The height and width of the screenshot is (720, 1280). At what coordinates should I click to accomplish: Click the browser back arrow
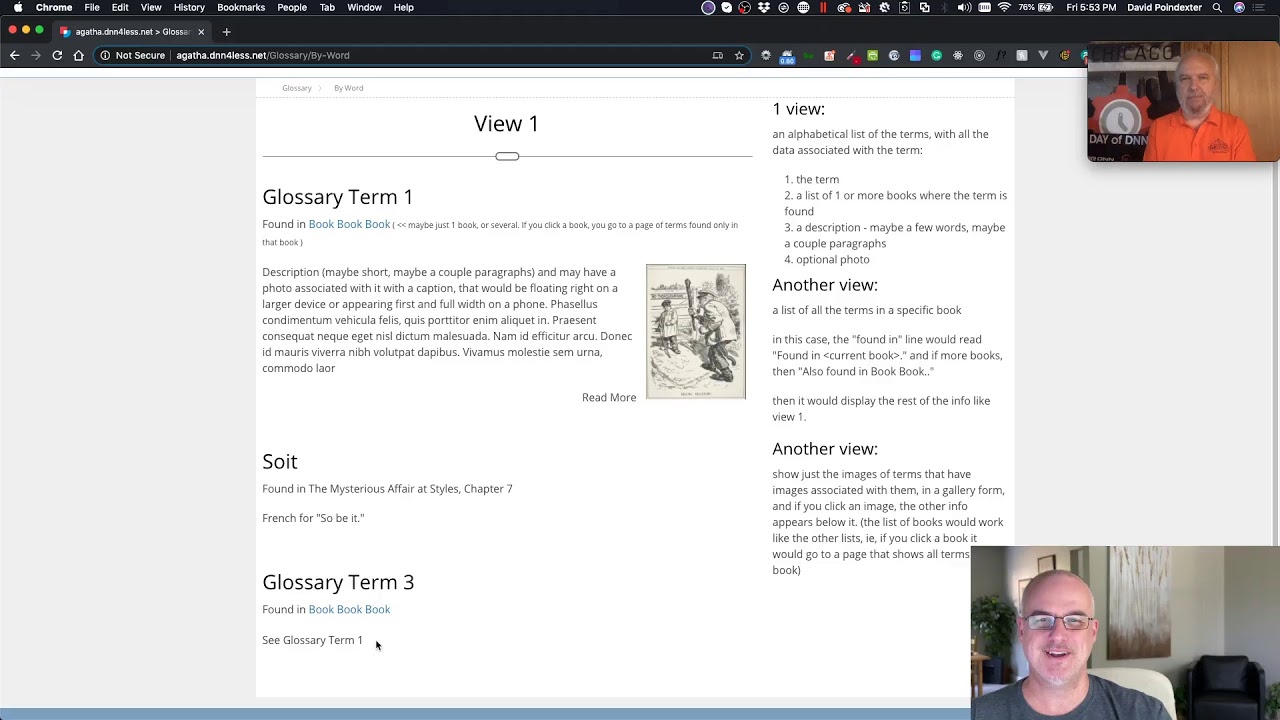click(x=14, y=55)
